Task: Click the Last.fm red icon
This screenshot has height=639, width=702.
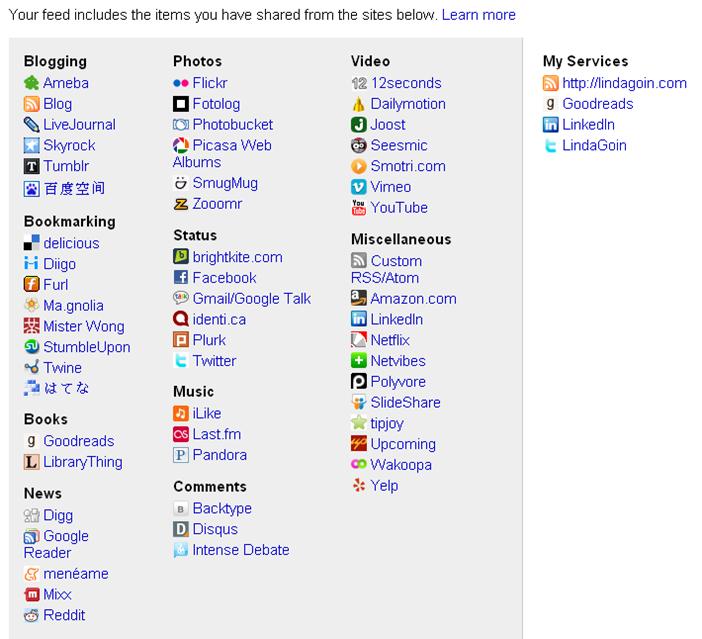Action: [x=180, y=434]
